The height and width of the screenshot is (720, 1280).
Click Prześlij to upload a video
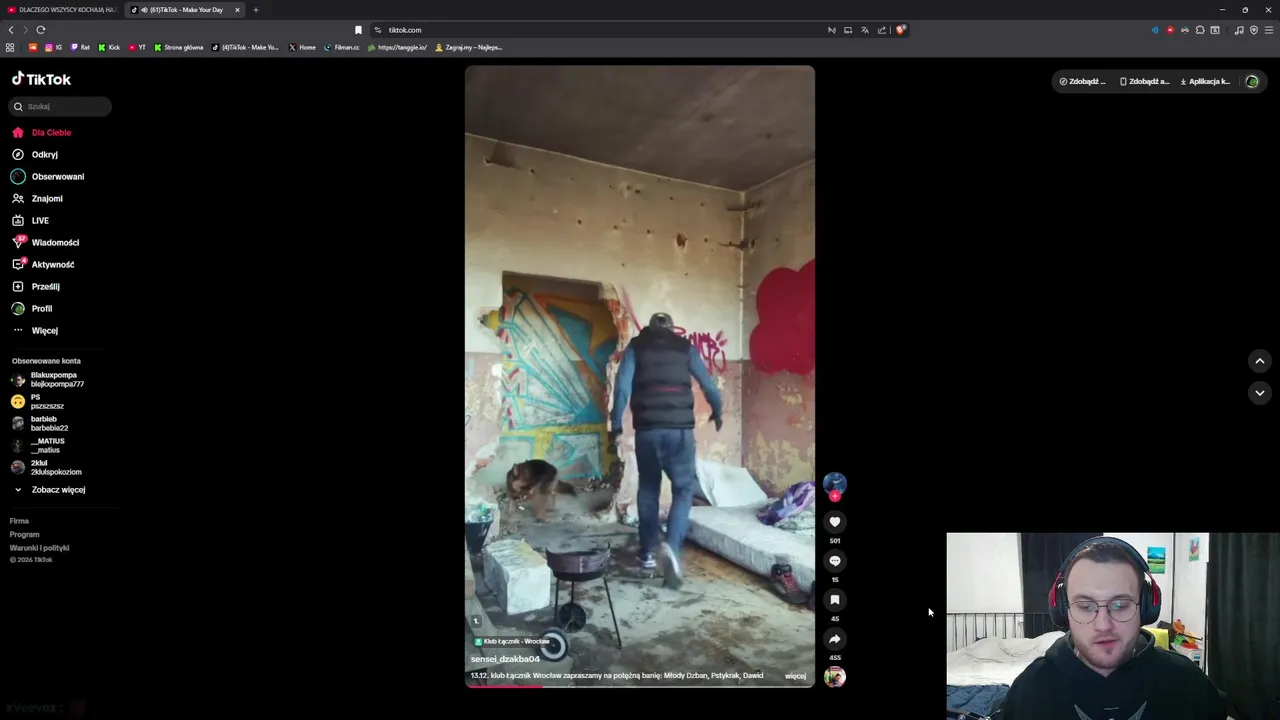36,286
